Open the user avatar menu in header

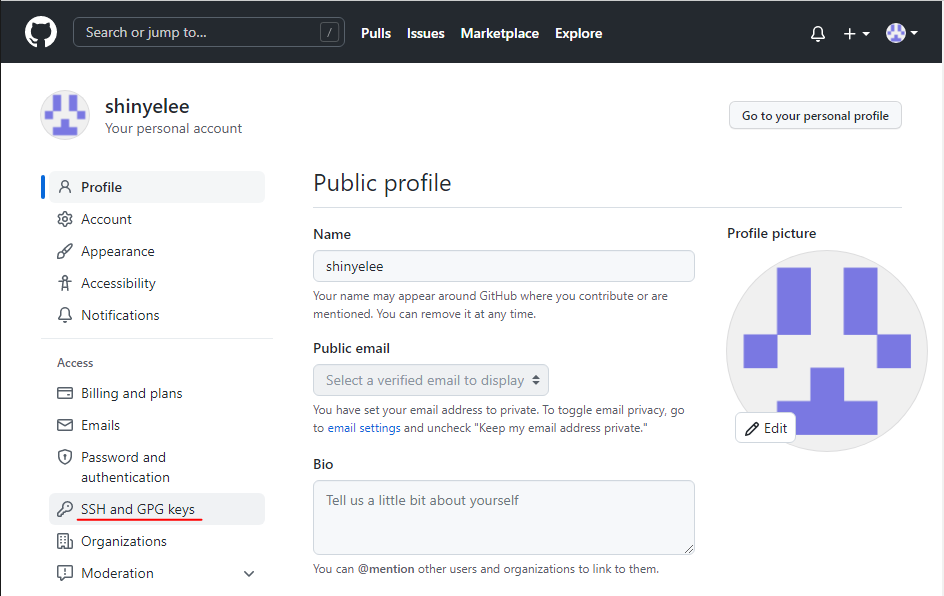901,33
